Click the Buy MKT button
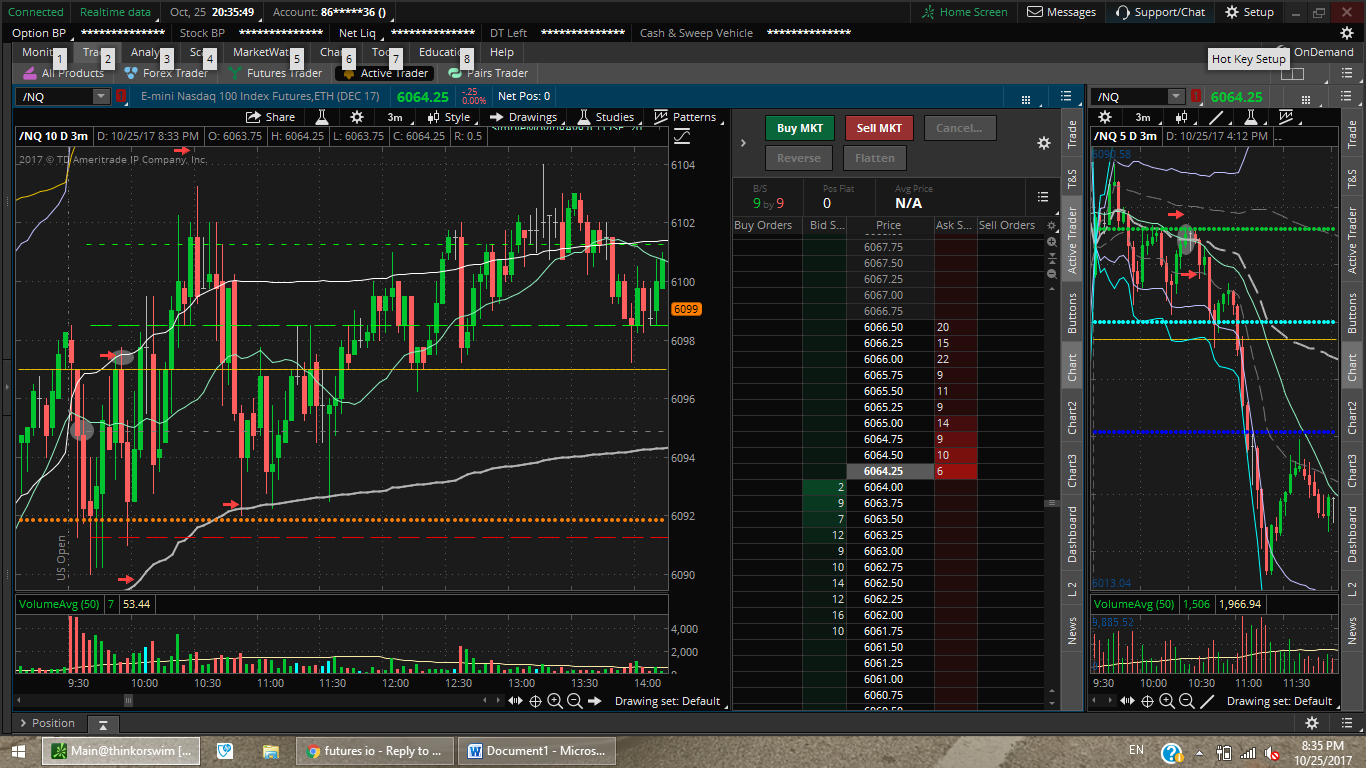 pos(799,128)
